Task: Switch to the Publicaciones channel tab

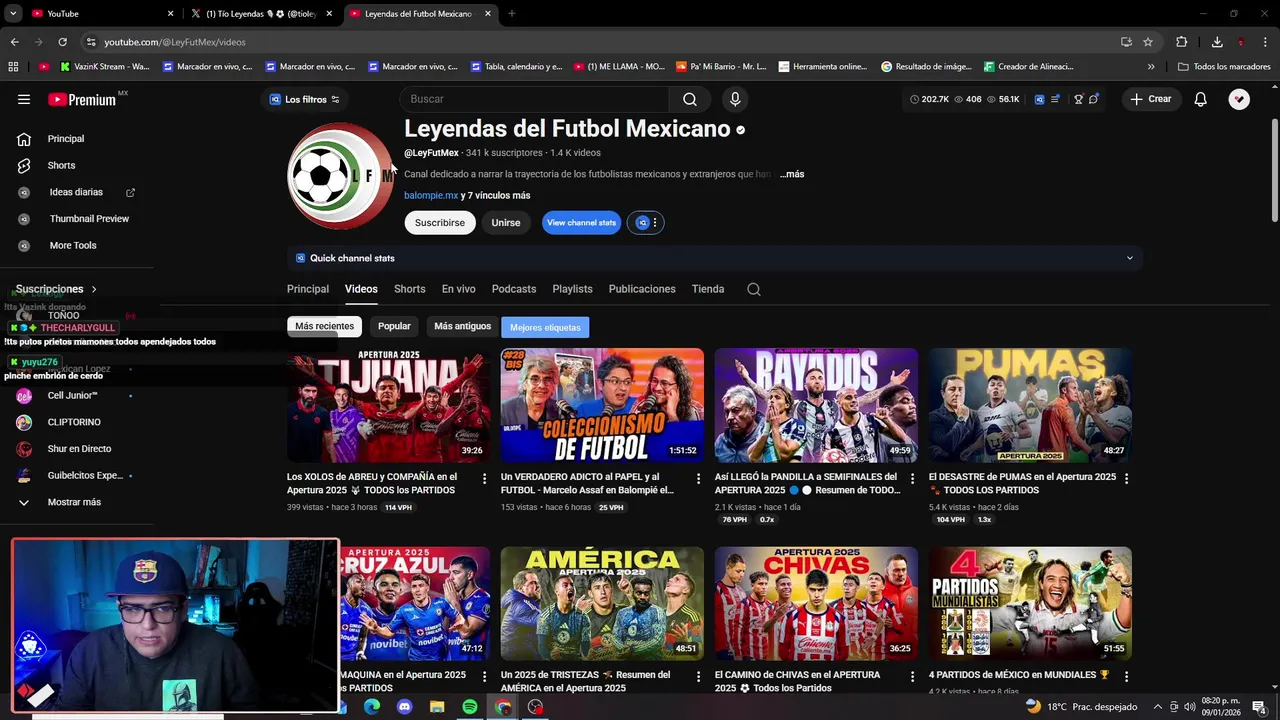Action: (x=642, y=289)
